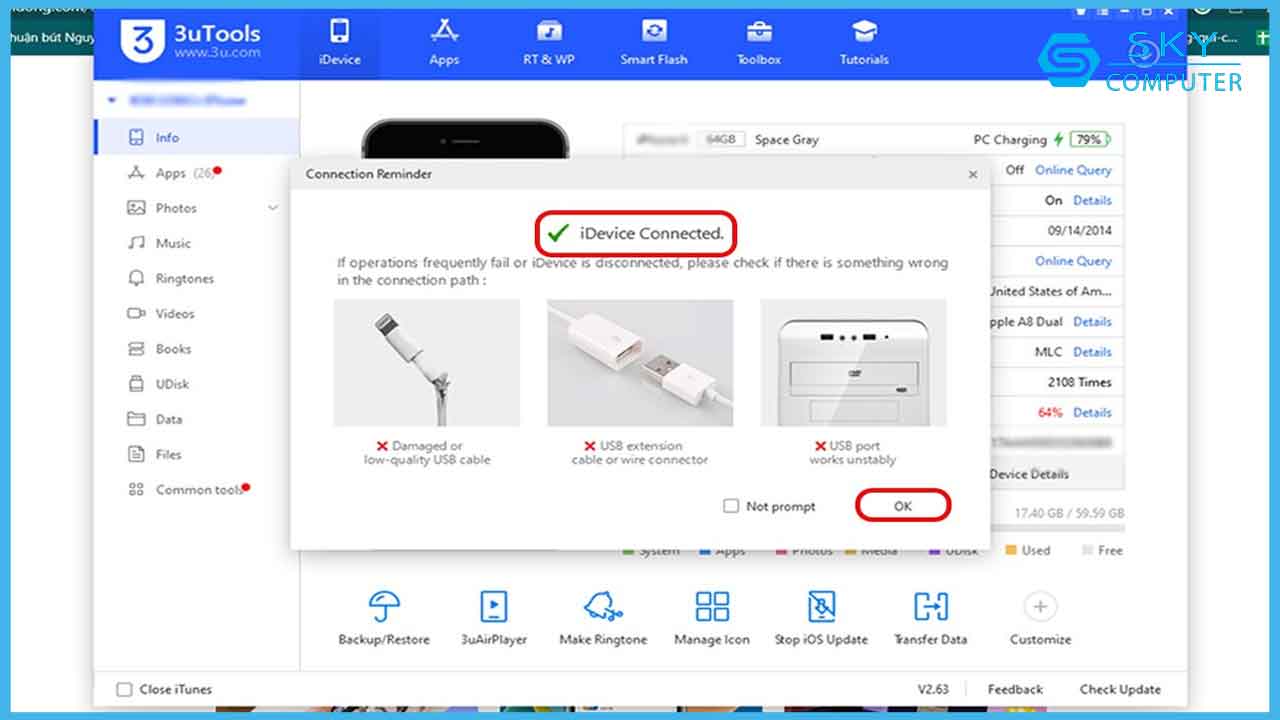1280x720 pixels.
Task: Collapse the device name tree arrow
Action: coord(111,101)
